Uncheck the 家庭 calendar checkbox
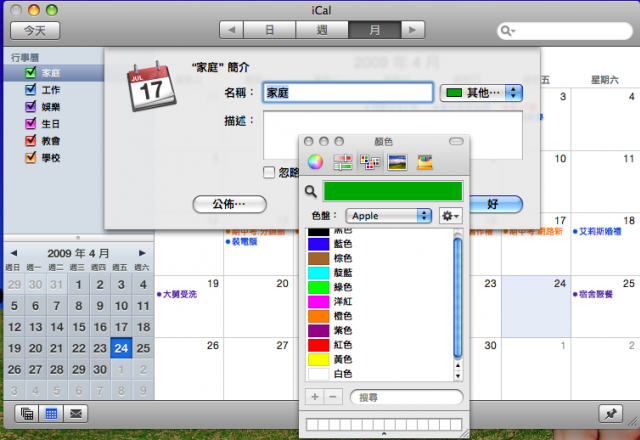640x440 pixels. pos(31,73)
